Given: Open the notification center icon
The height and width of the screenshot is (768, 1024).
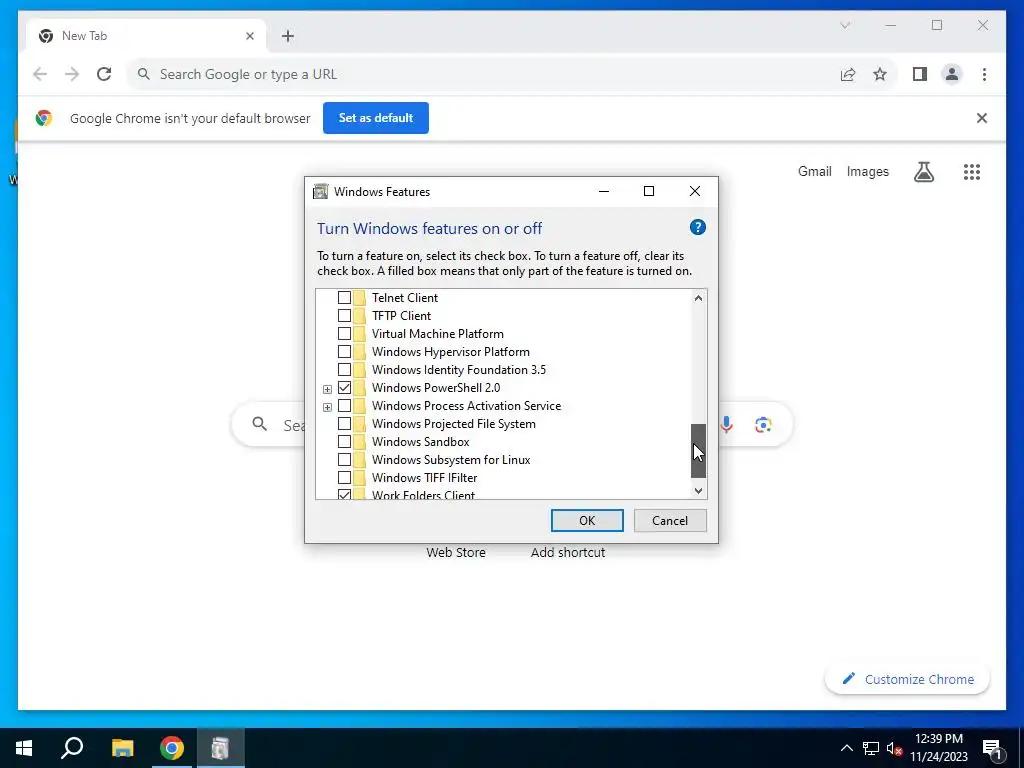Looking at the screenshot, I should 992,748.
